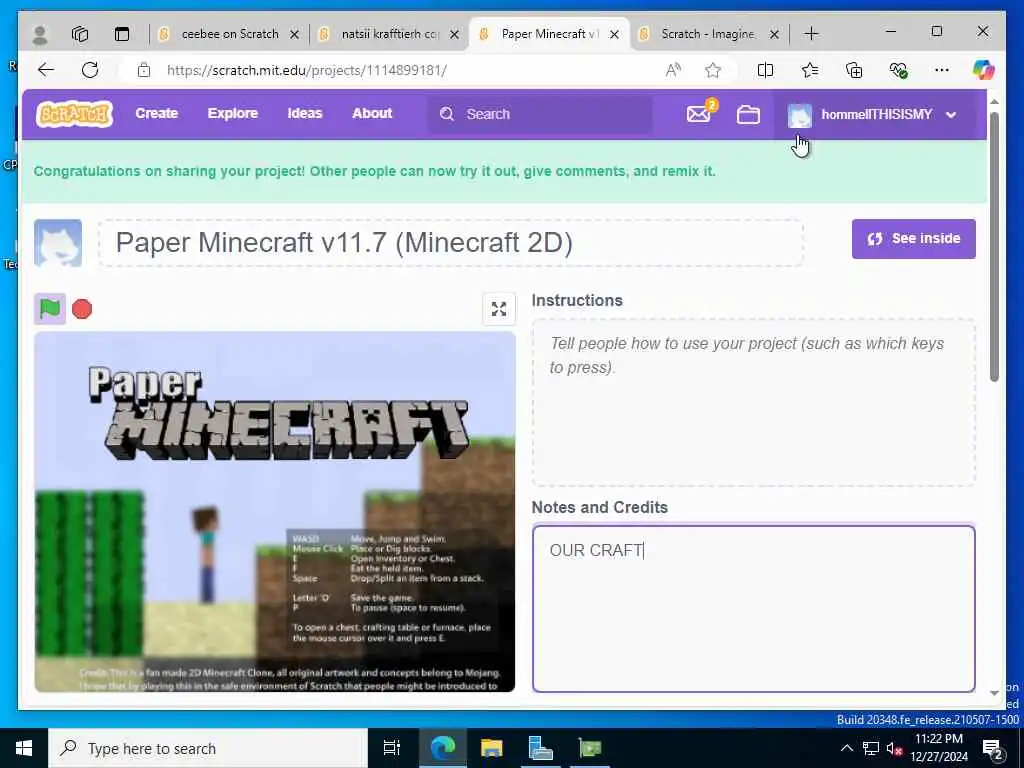Open Favorites list icon

(810, 70)
